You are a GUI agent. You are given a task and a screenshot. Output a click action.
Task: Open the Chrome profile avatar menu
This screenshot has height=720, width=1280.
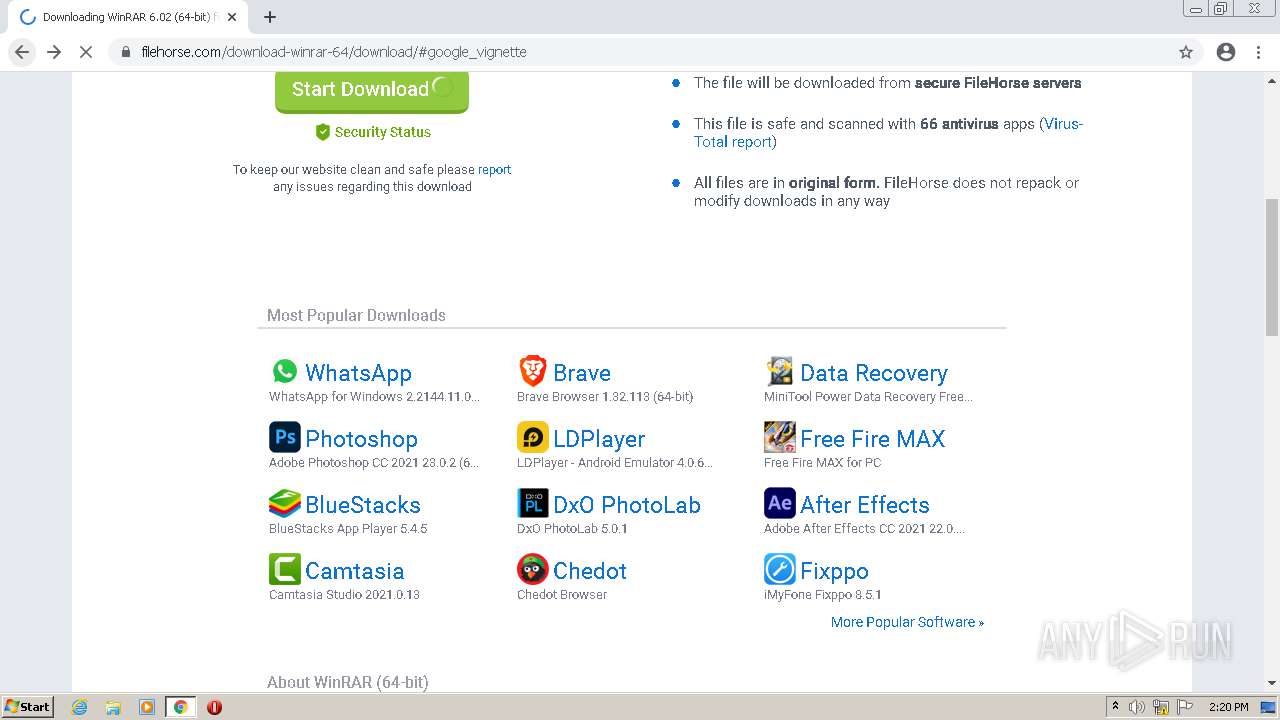(1226, 52)
